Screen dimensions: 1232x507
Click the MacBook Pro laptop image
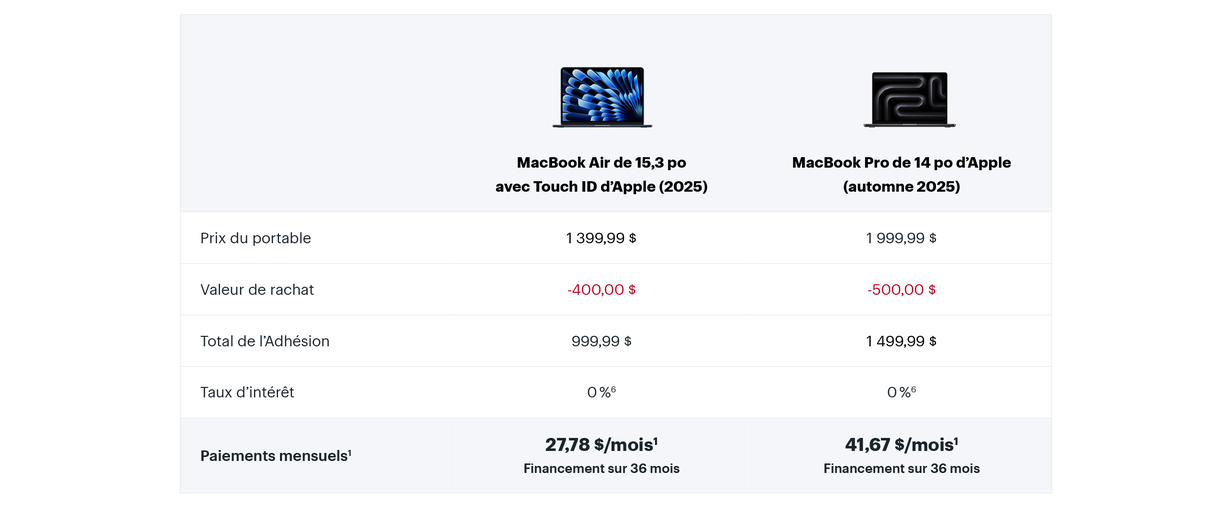909,99
